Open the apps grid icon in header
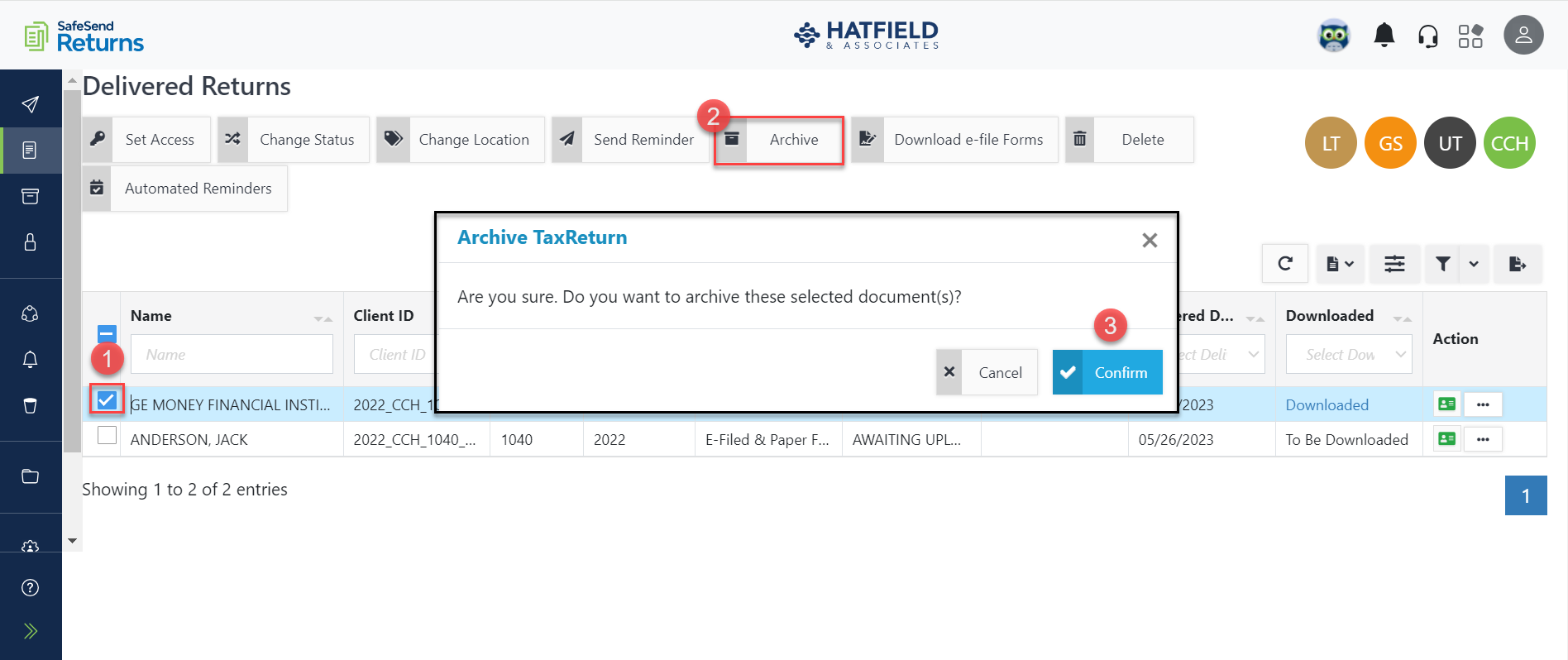 (x=1470, y=36)
